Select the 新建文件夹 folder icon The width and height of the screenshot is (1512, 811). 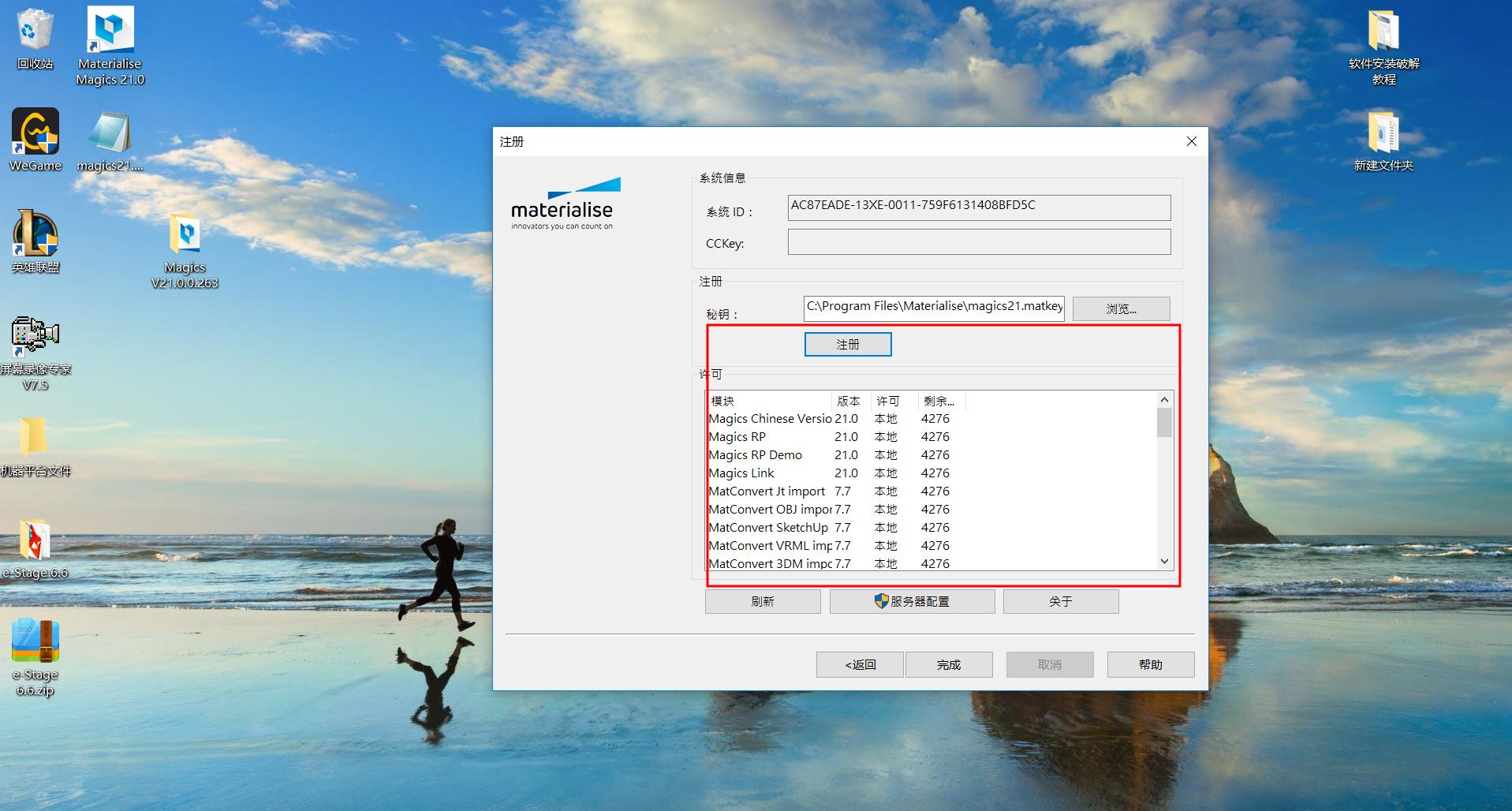click(1383, 142)
